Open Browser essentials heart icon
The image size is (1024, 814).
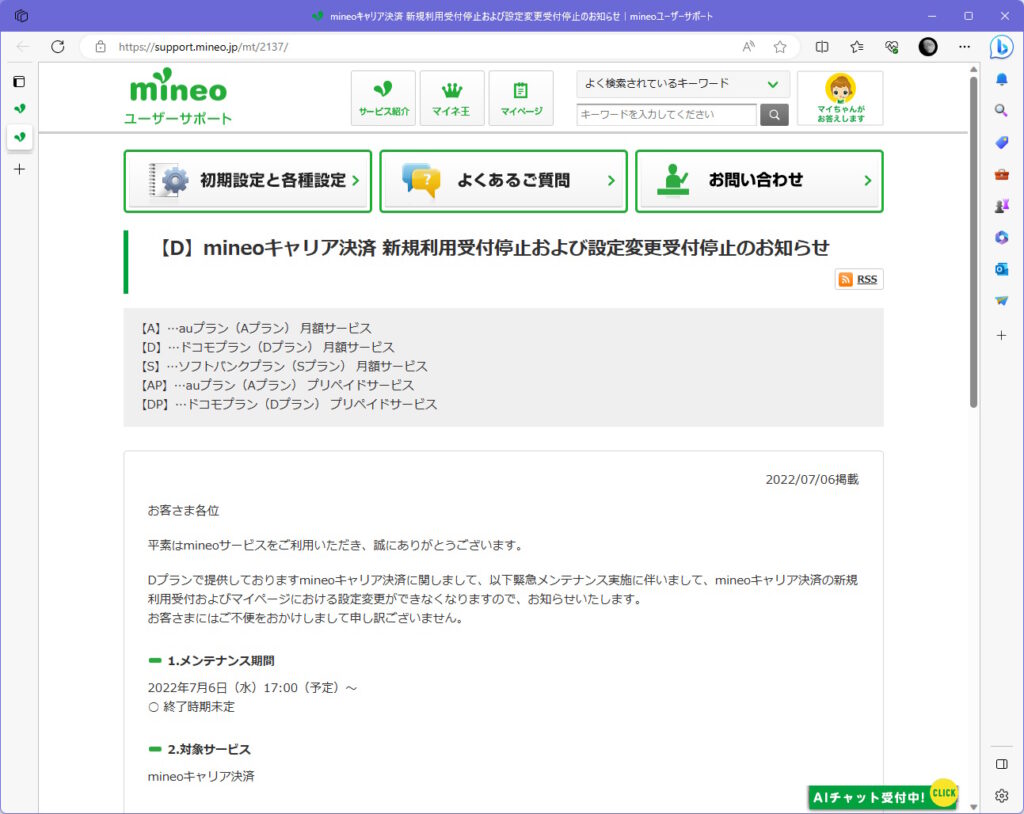(891, 46)
